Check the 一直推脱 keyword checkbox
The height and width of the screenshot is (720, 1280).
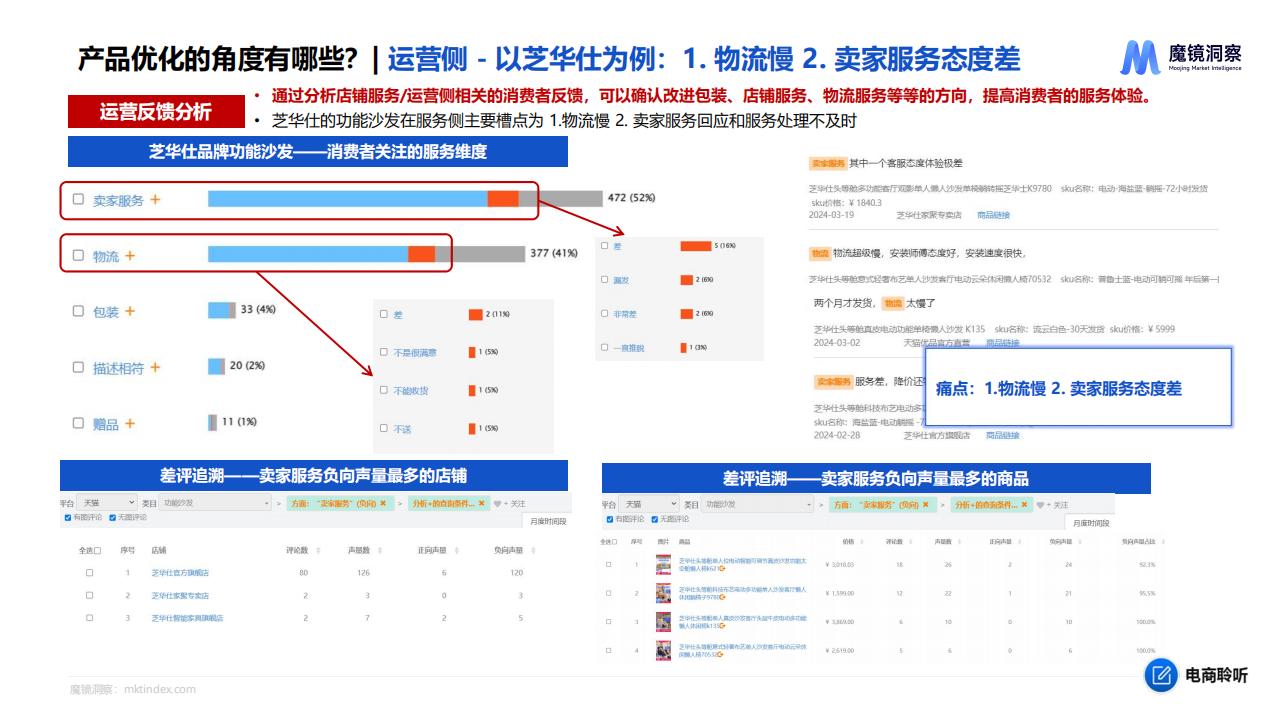[604, 347]
